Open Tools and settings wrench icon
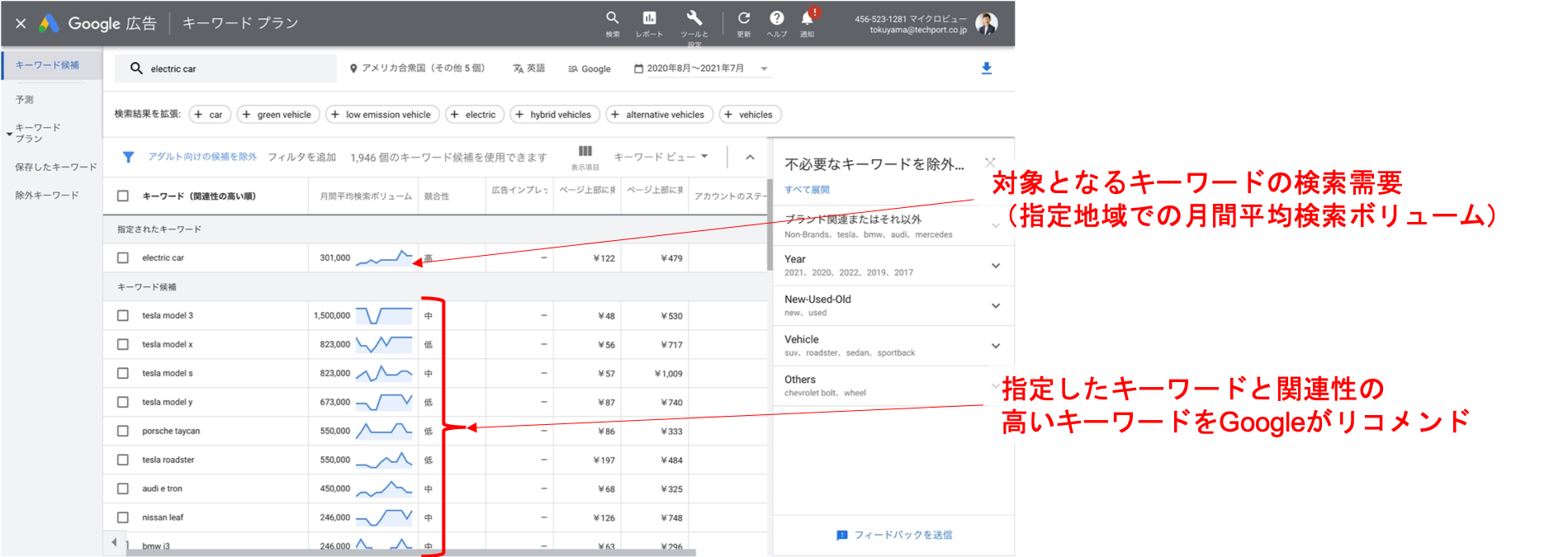The width and height of the screenshot is (1568, 557). [x=694, y=18]
